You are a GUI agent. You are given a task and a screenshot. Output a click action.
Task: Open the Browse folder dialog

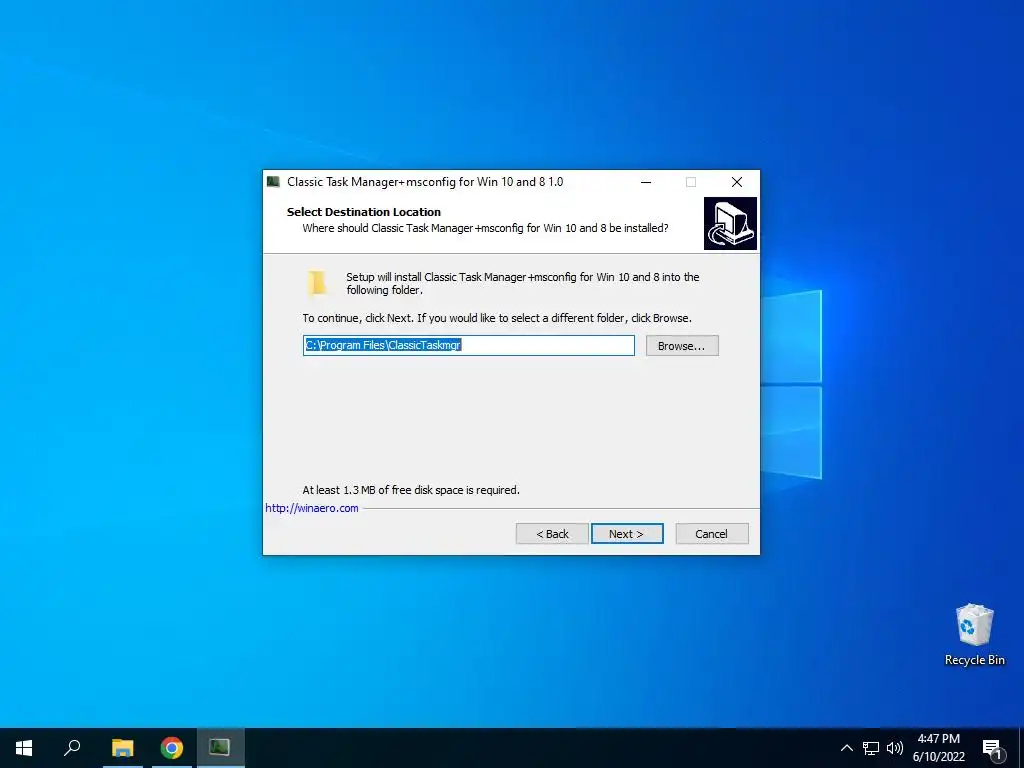[682, 345]
